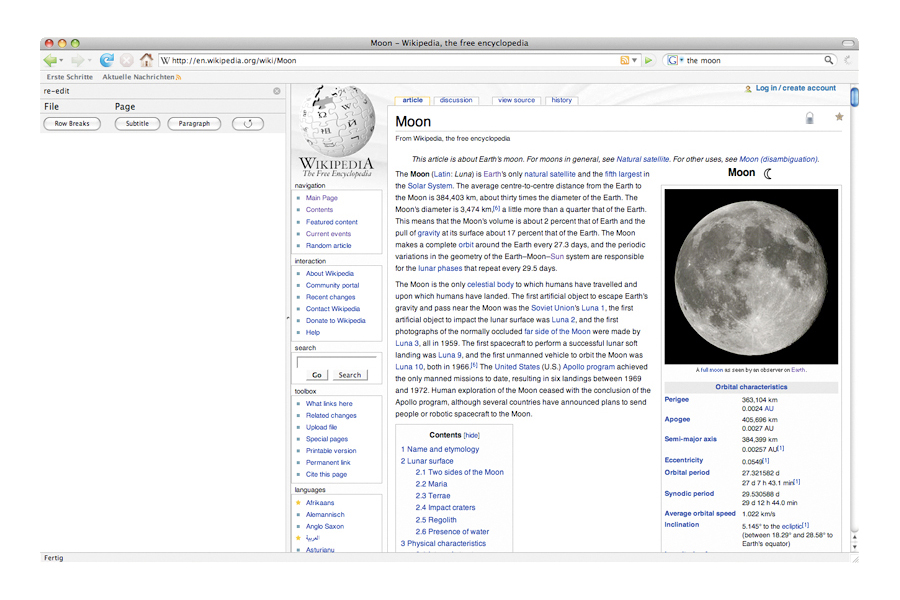Click the magnifier icon in the Google search field
900x600 pixels.
coord(830,60)
